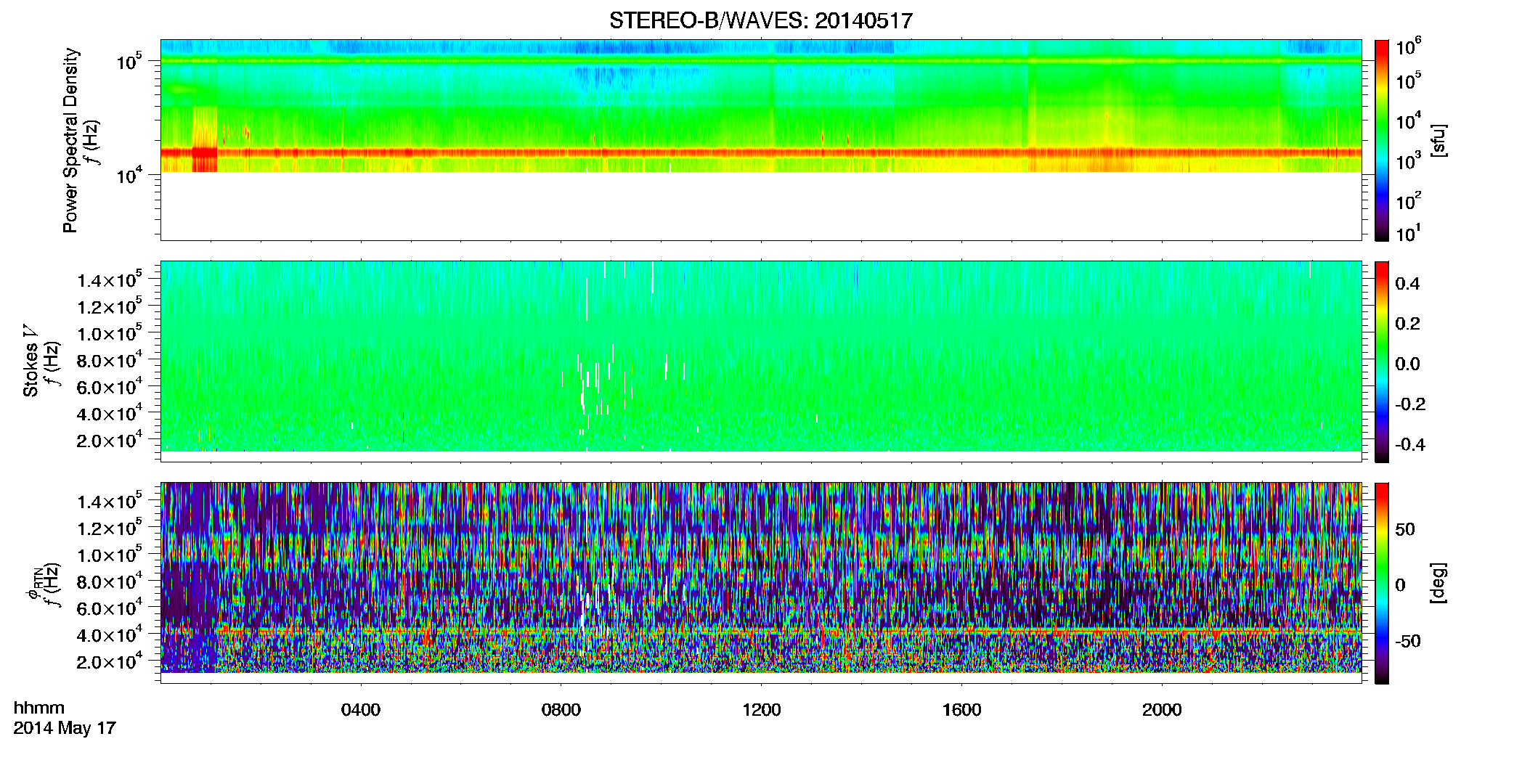Click the 50 tick on degrees color bar

click(x=1405, y=529)
